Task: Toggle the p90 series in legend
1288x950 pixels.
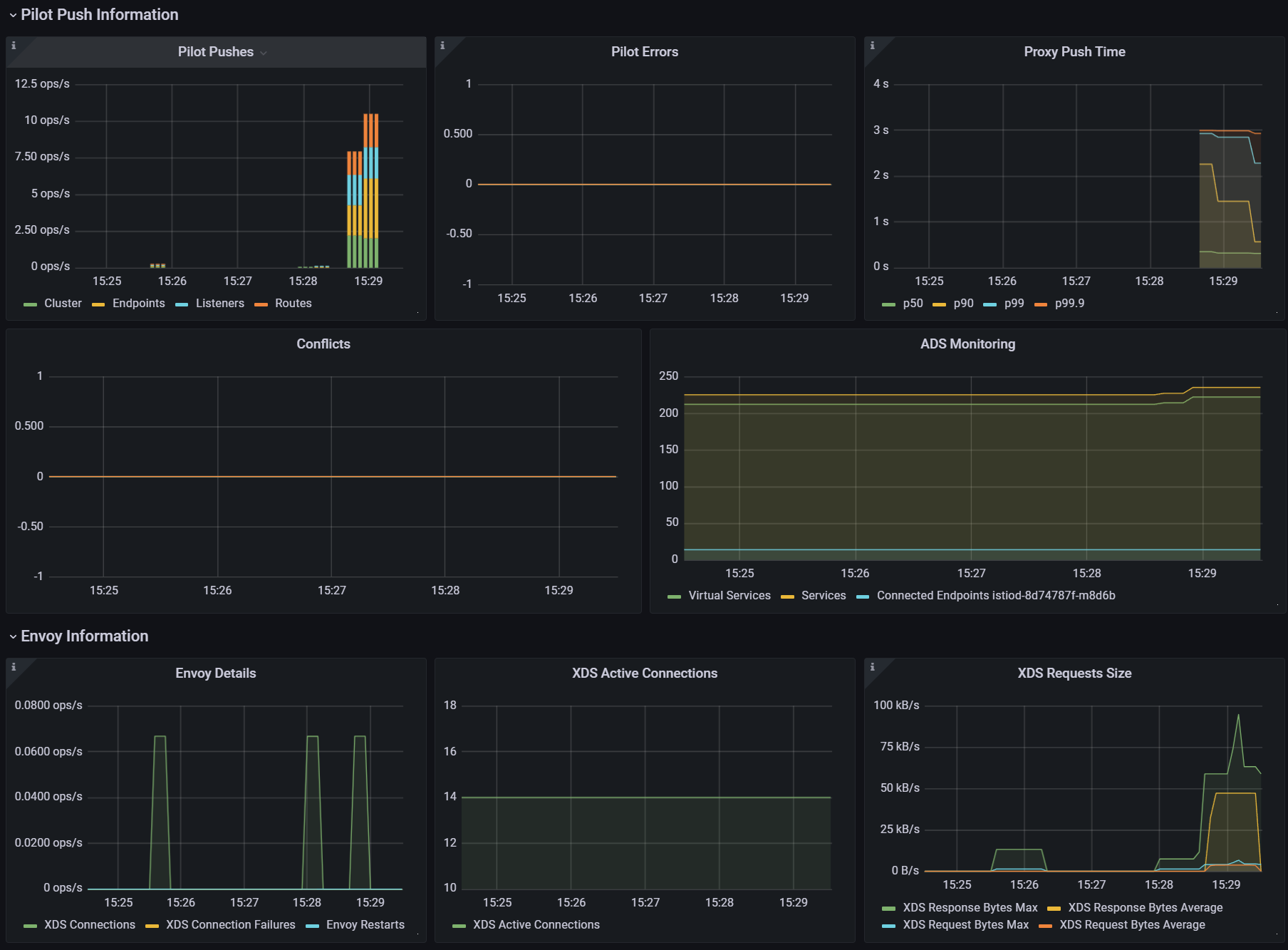Action: (963, 304)
